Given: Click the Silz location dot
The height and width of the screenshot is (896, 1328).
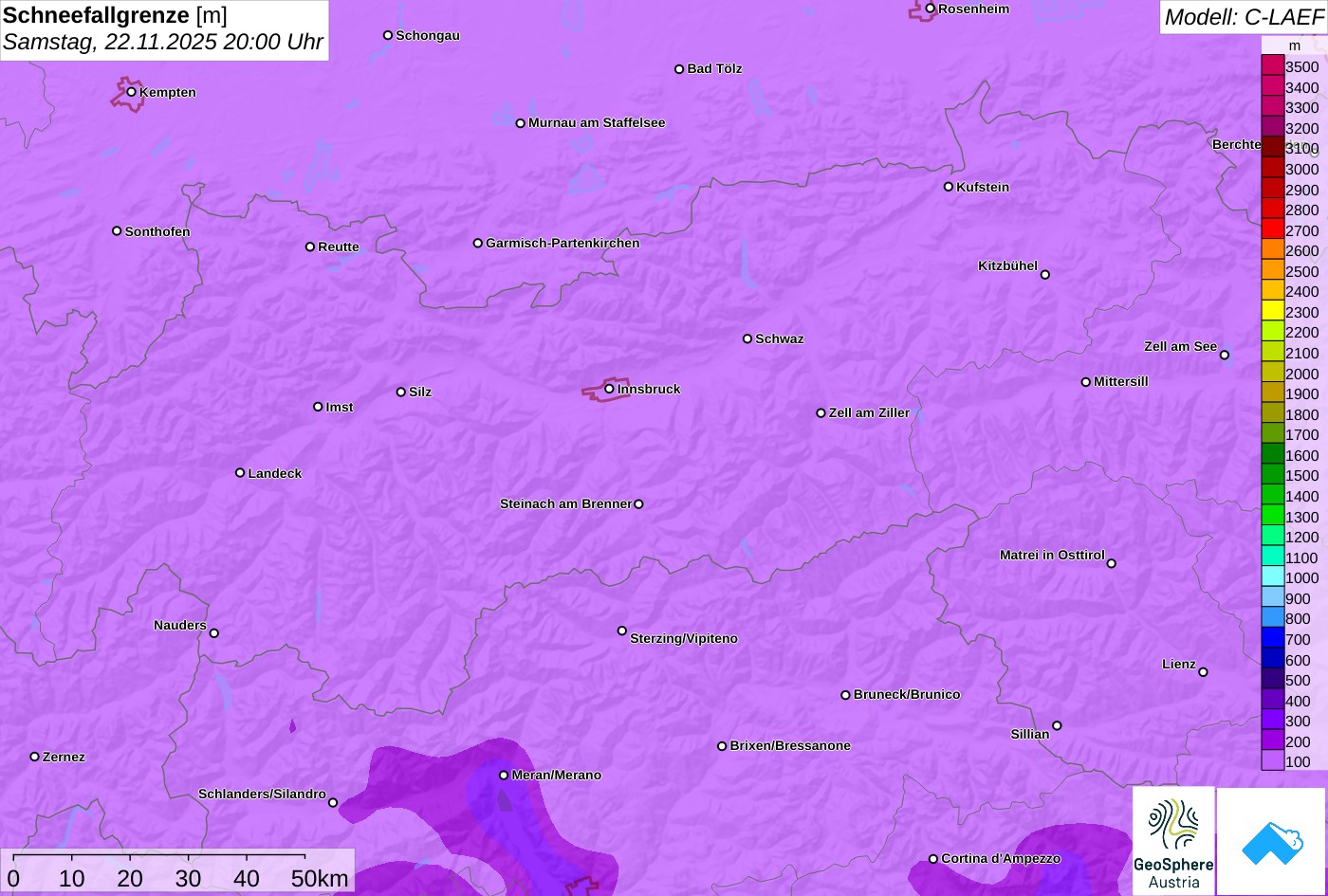Looking at the screenshot, I should pyautogui.click(x=400, y=392).
